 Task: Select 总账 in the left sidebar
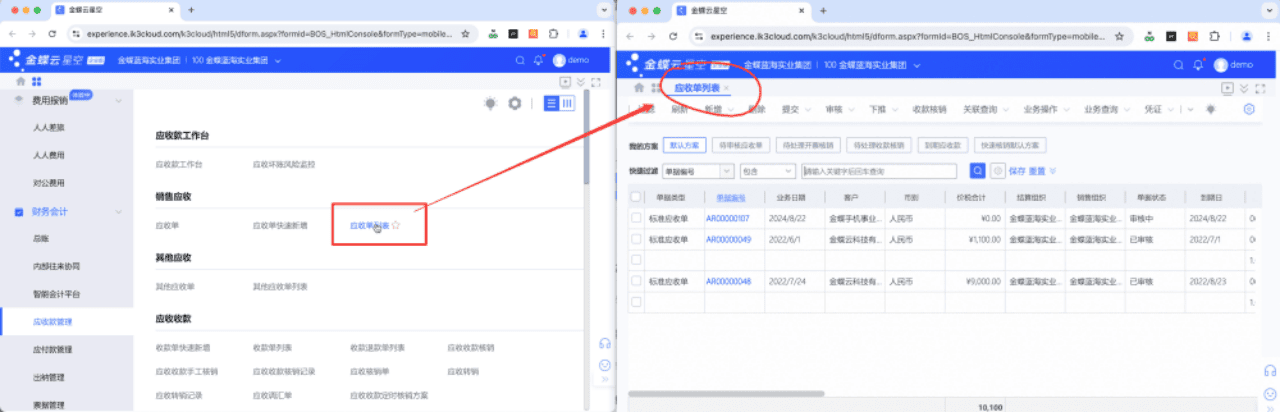tap(41, 239)
